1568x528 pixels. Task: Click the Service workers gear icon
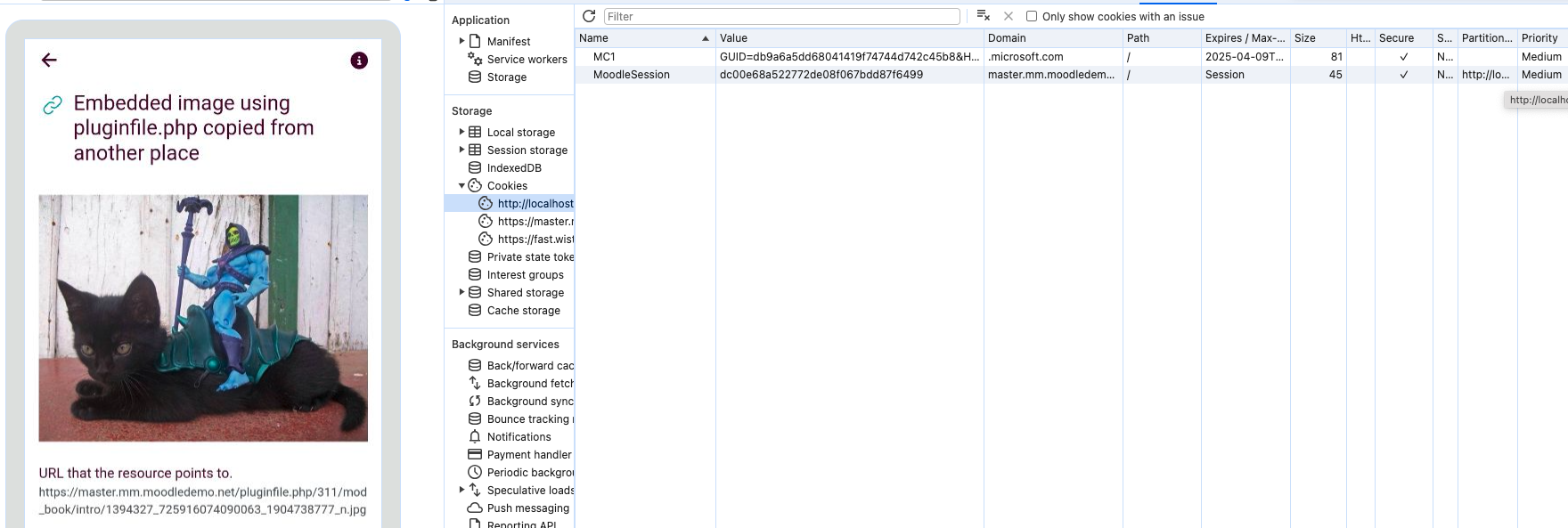475,59
